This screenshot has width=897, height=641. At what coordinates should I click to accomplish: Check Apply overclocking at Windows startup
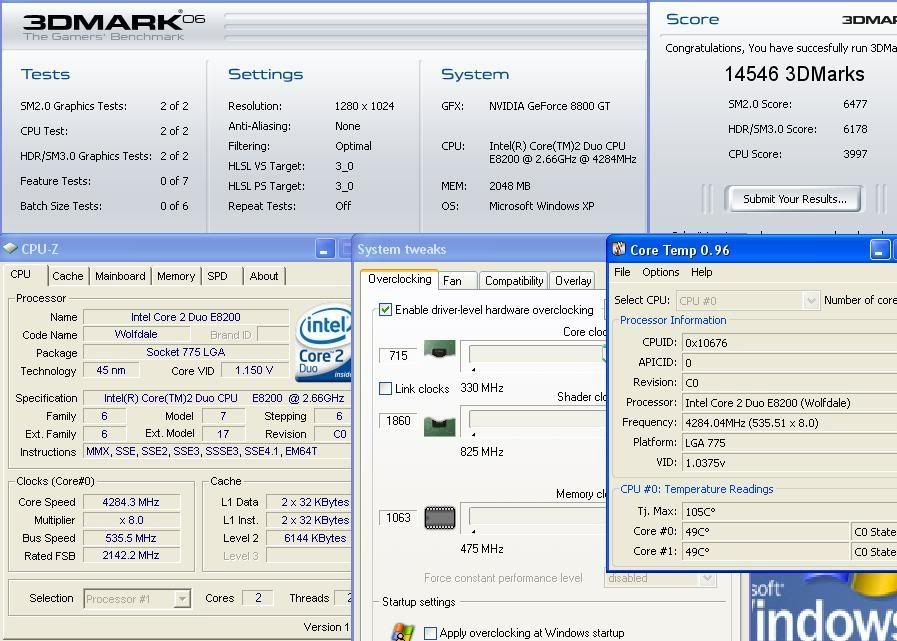click(x=430, y=633)
